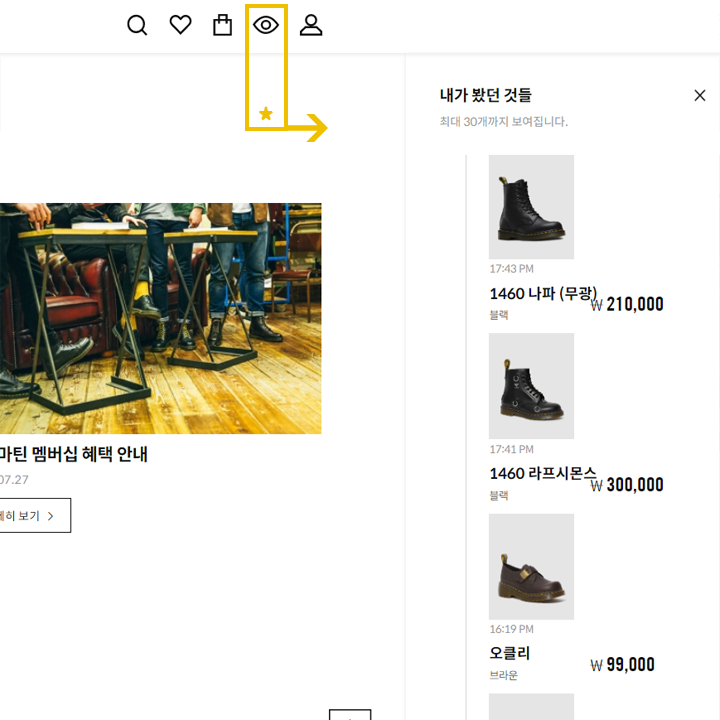Click the 자세히 보기 button

(35, 516)
